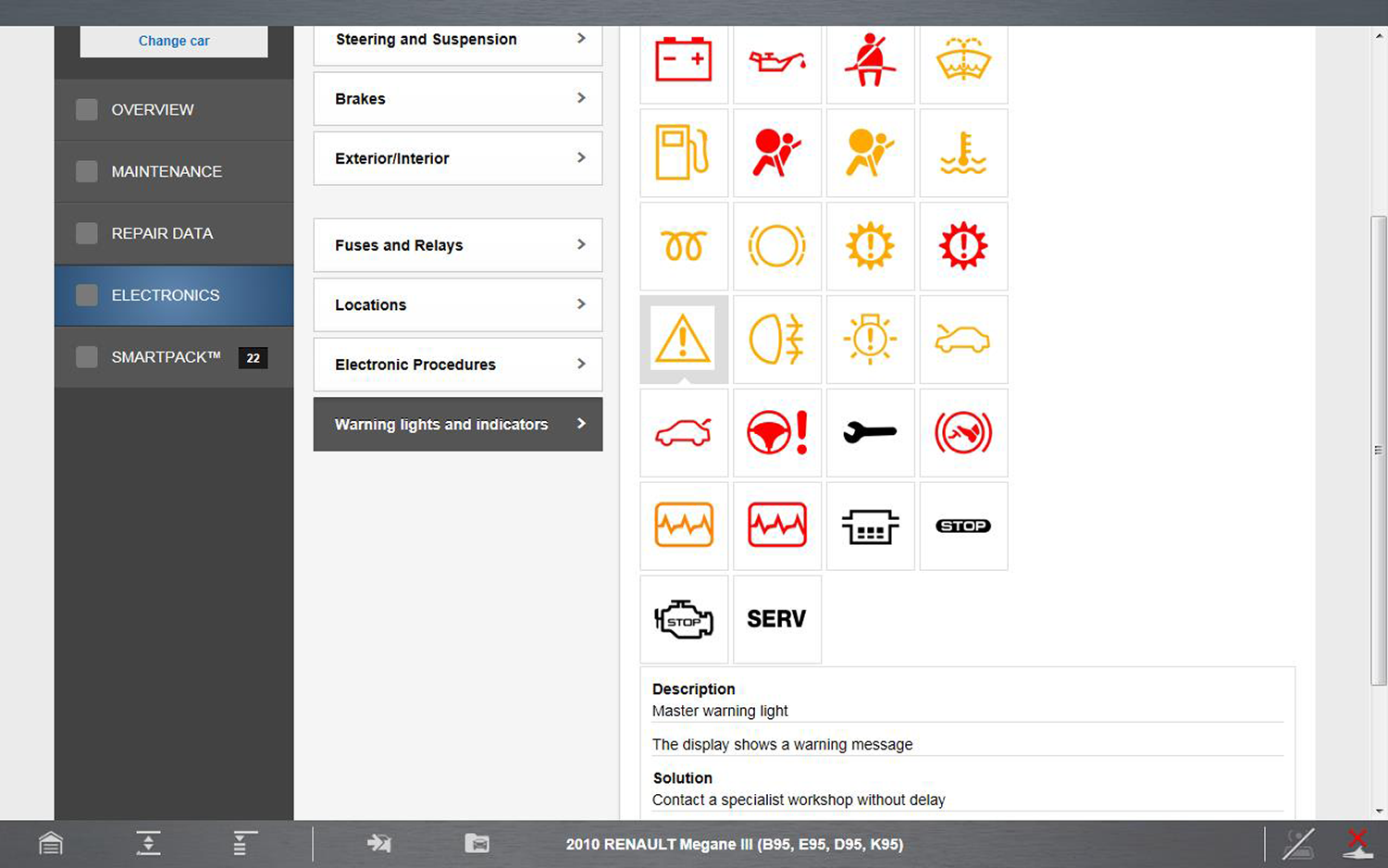Switch to the ELECTRONICS sidebar section
The height and width of the screenshot is (868, 1388).
point(167,295)
